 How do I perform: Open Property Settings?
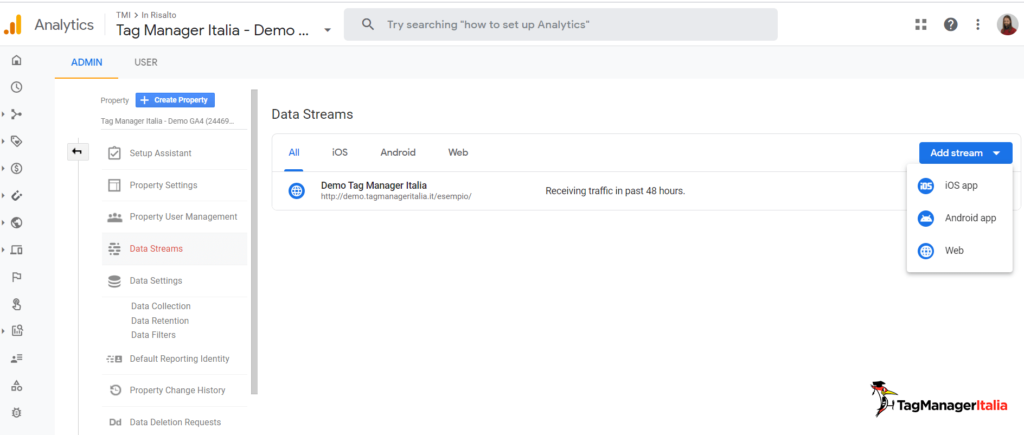(174, 185)
